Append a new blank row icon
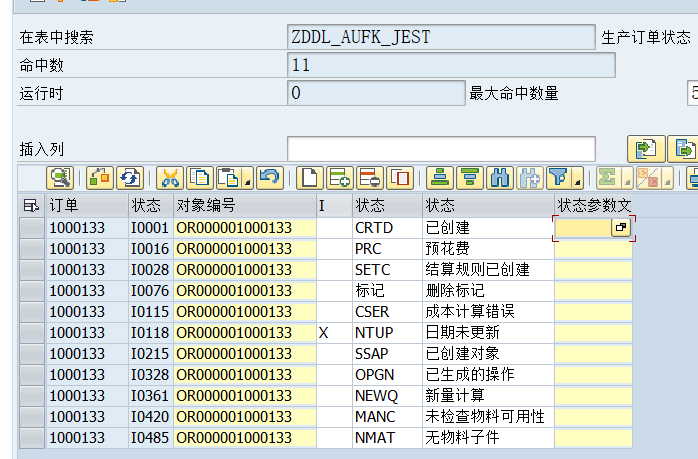 coord(310,179)
